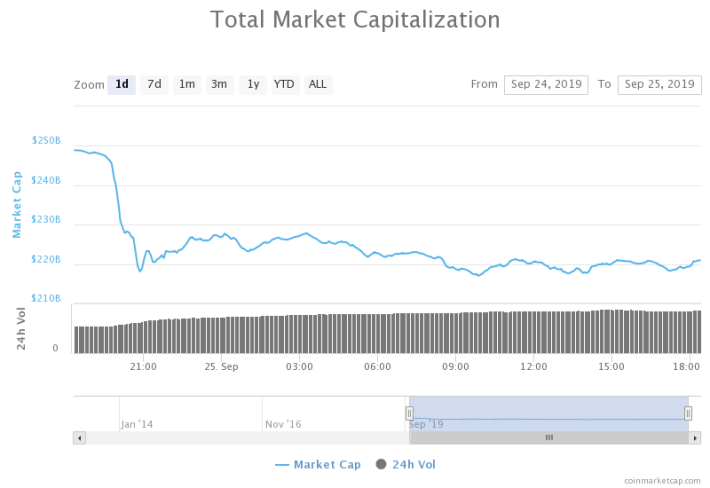Grab the left navigator range handle
The image size is (710, 488).
click(x=409, y=413)
